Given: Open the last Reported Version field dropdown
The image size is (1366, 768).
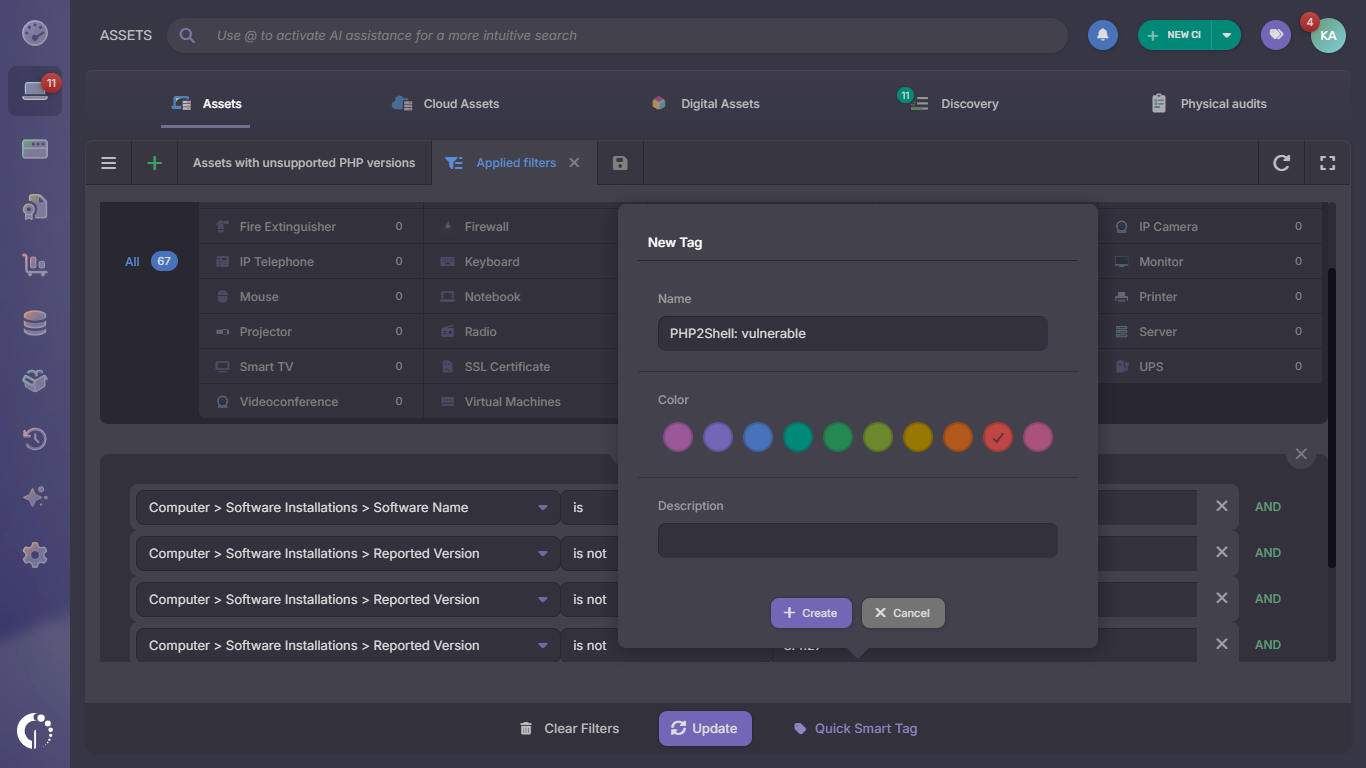Looking at the screenshot, I should [x=346, y=645].
